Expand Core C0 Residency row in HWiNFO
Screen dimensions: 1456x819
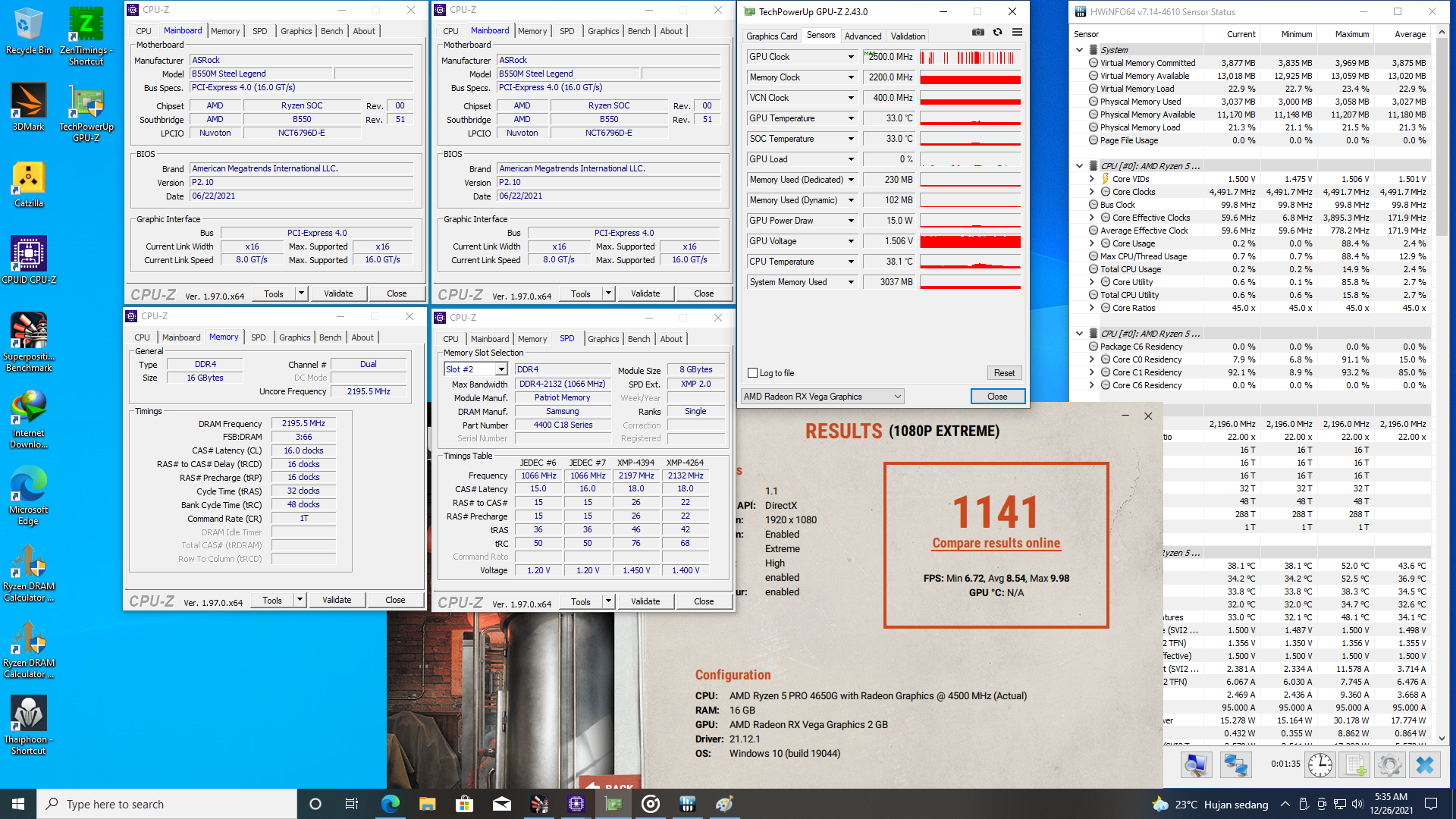pos(1092,359)
